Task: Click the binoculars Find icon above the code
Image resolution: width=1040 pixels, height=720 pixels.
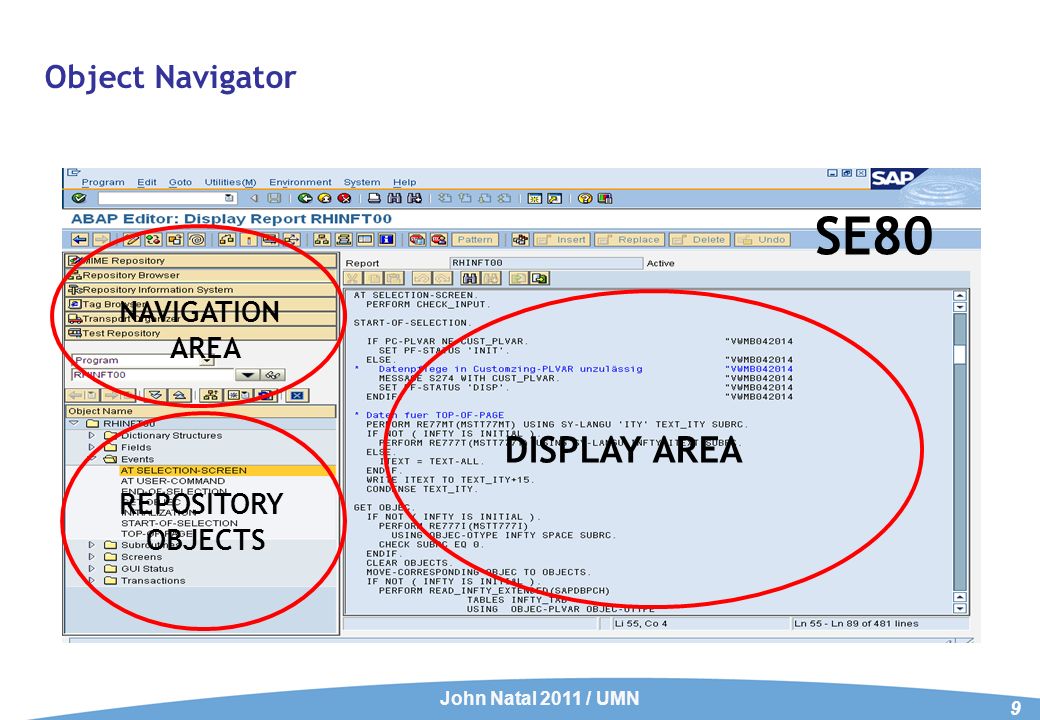Action: 470,278
